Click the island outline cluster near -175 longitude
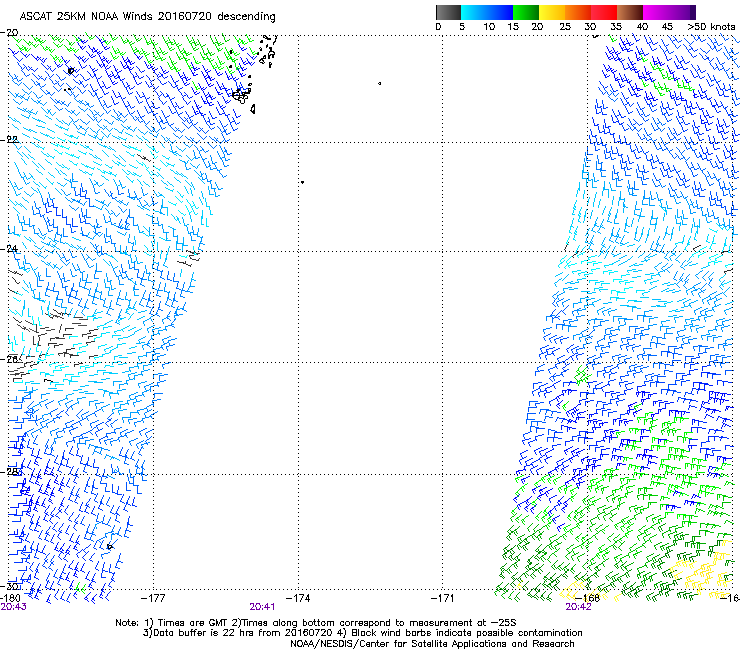The image size is (740, 650). [242, 94]
